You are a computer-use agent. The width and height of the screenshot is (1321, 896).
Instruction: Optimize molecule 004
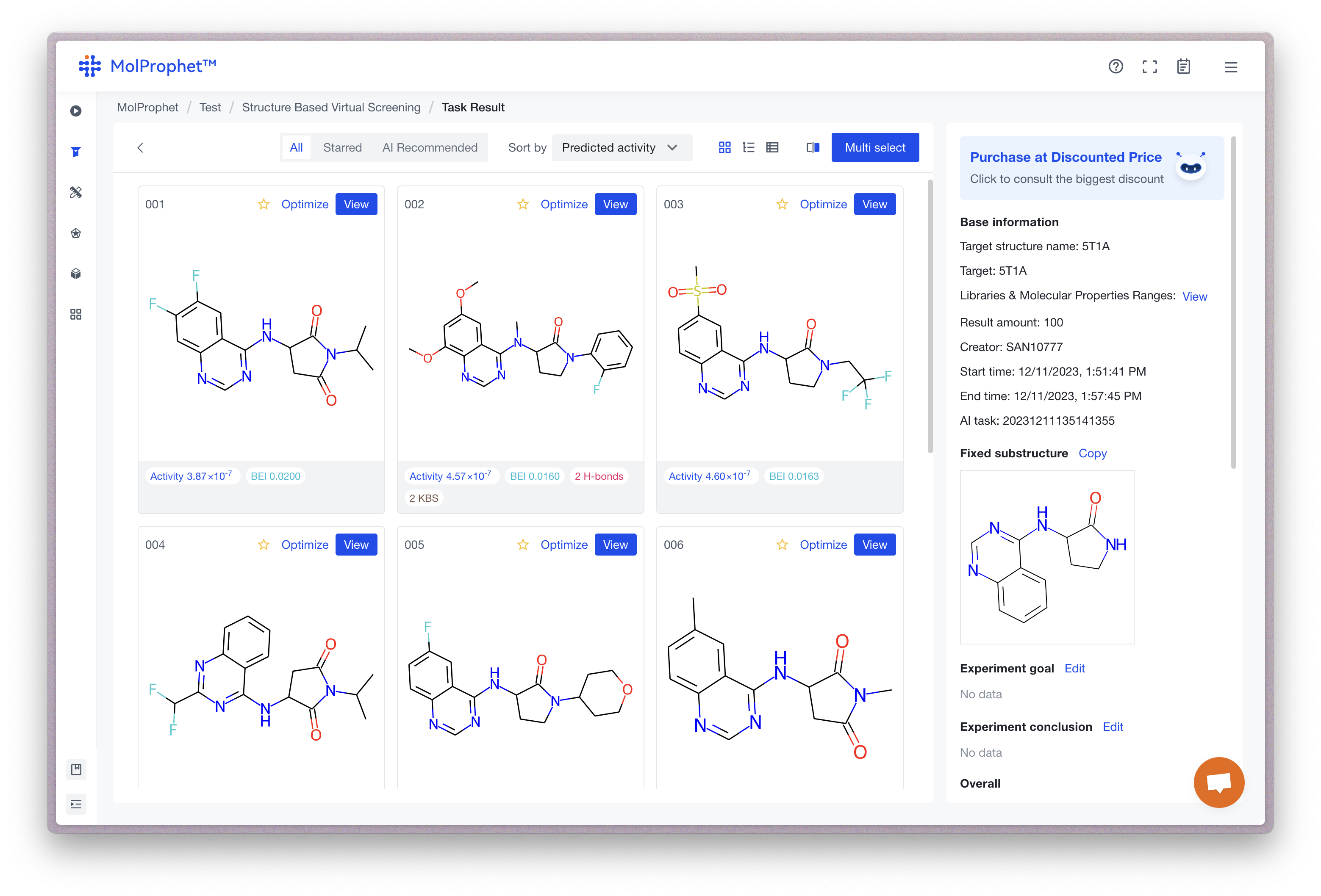click(x=305, y=544)
